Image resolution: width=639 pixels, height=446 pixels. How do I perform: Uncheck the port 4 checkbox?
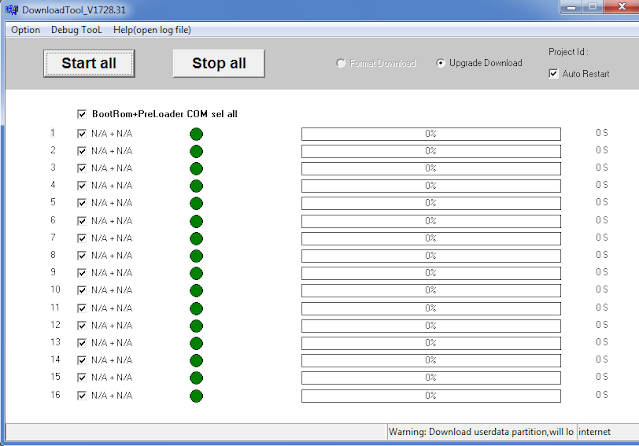point(82,185)
